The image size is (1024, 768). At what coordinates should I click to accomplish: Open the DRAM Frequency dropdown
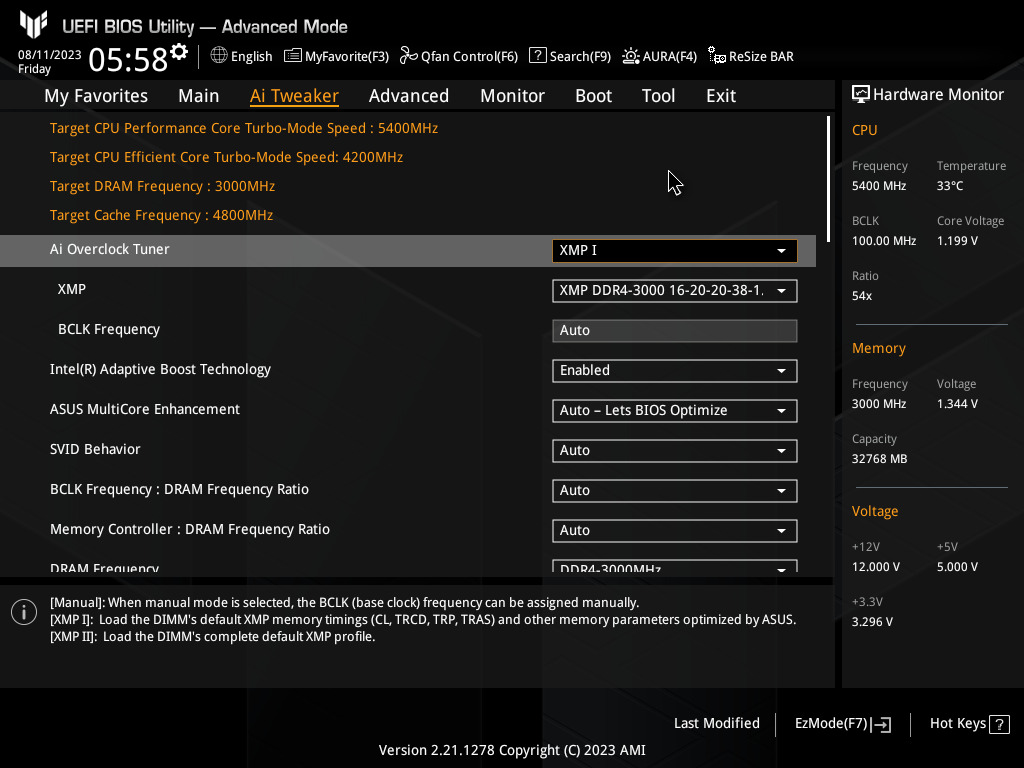(675, 566)
